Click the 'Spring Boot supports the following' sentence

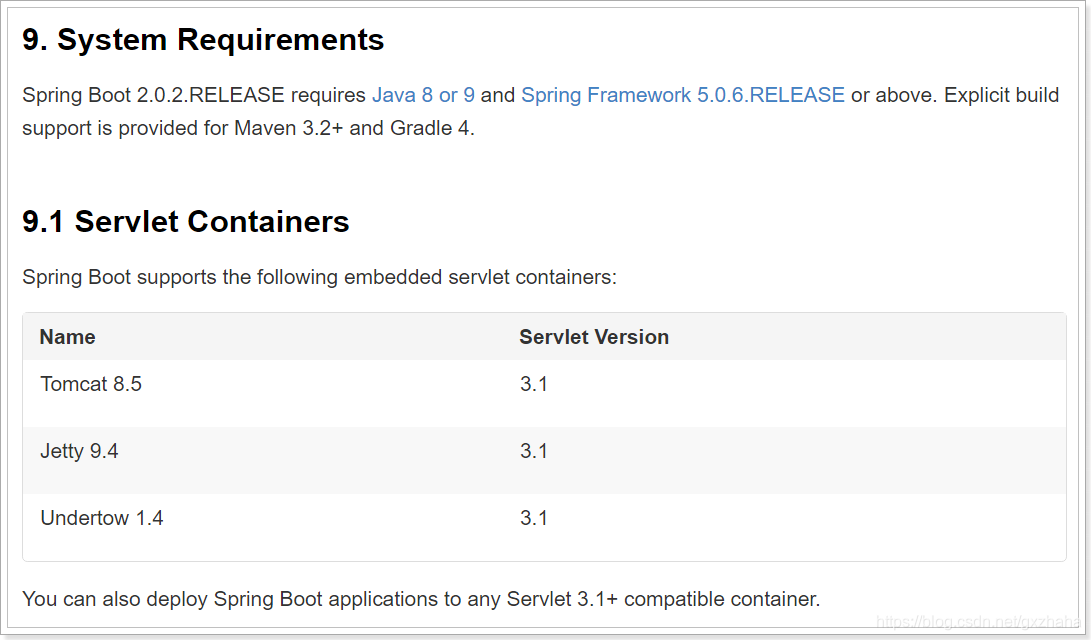point(319,278)
